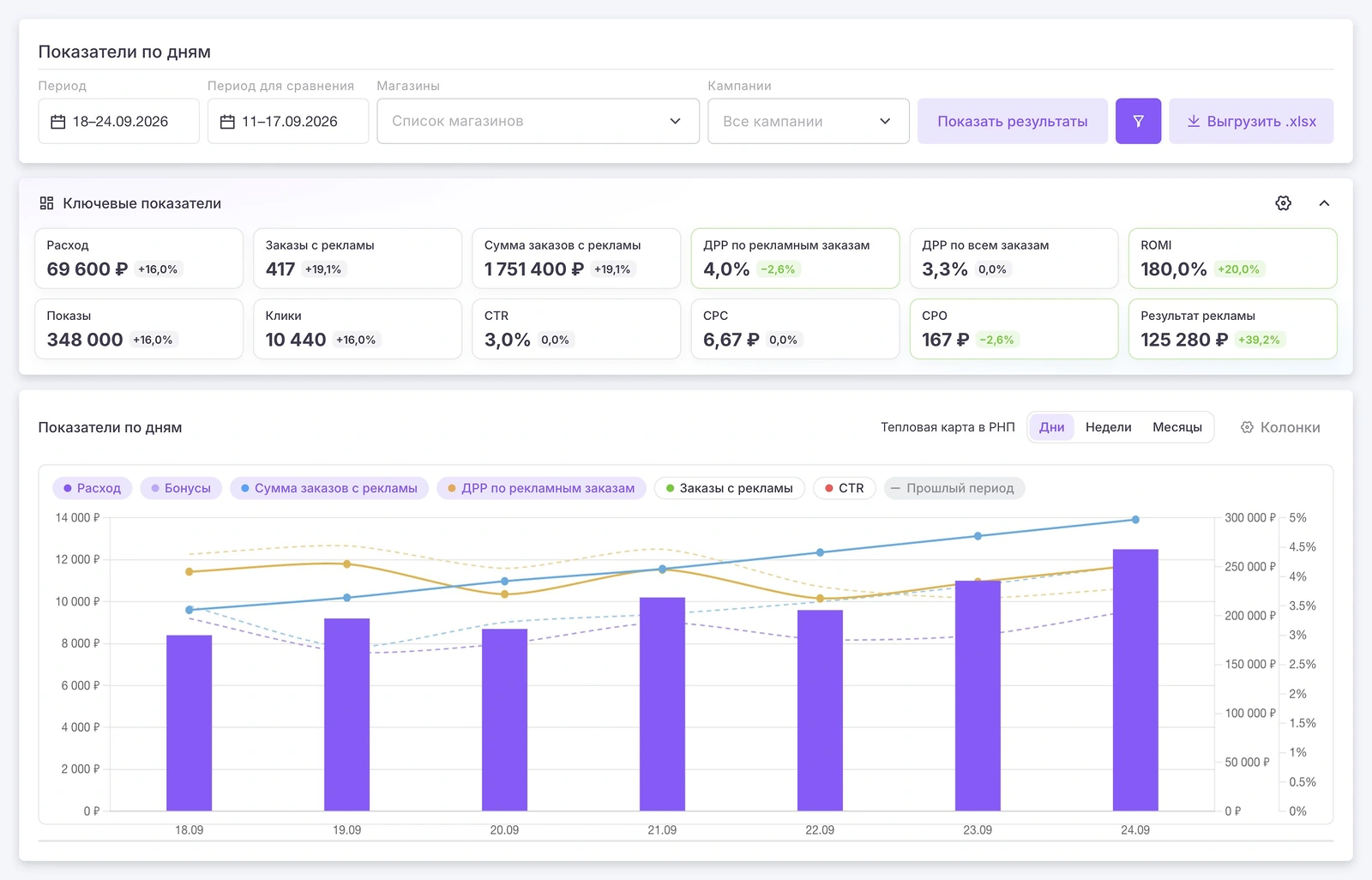Click the download icon on Выгрузить .xlsx
Viewport: 1372px width, 880px height.
click(x=1193, y=121)
